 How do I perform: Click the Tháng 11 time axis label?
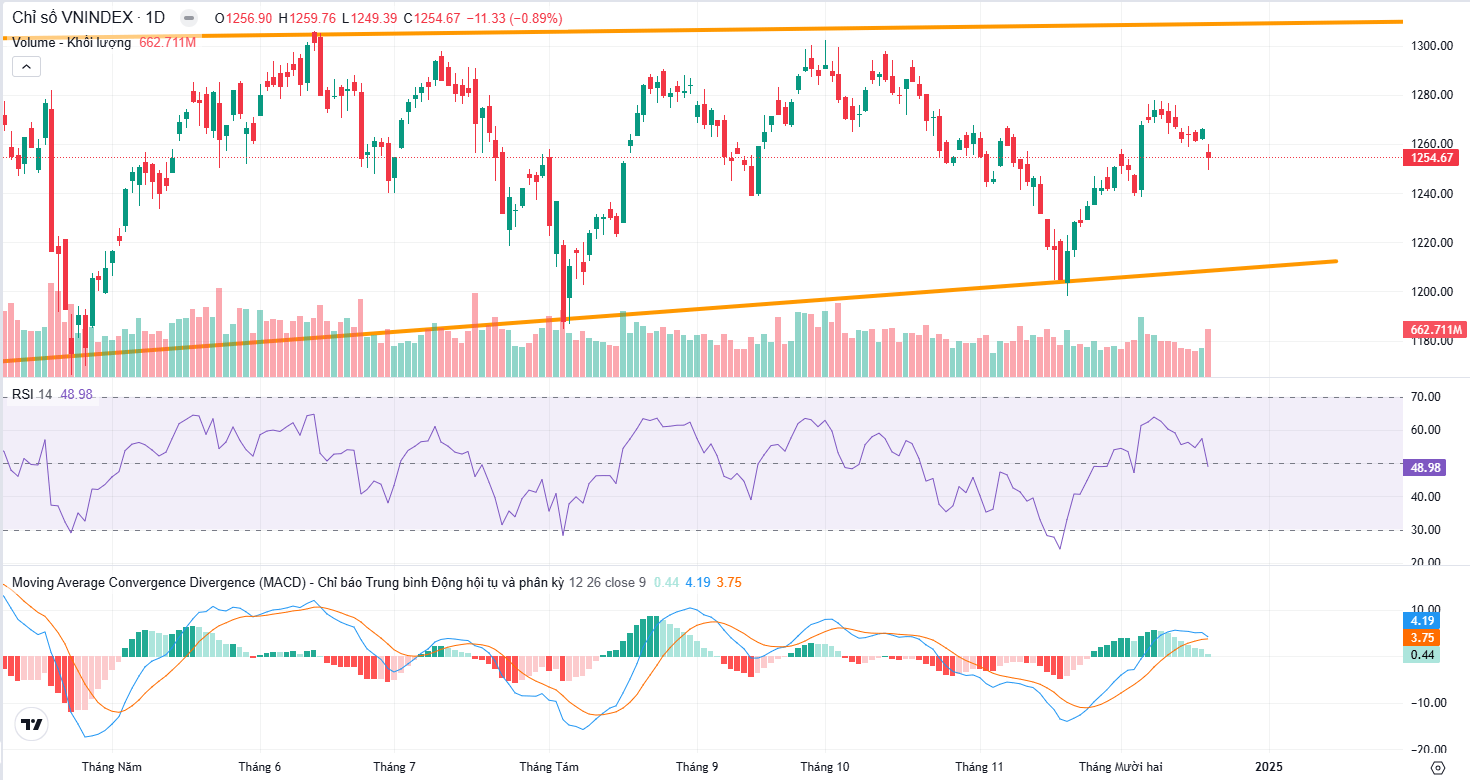979,767
